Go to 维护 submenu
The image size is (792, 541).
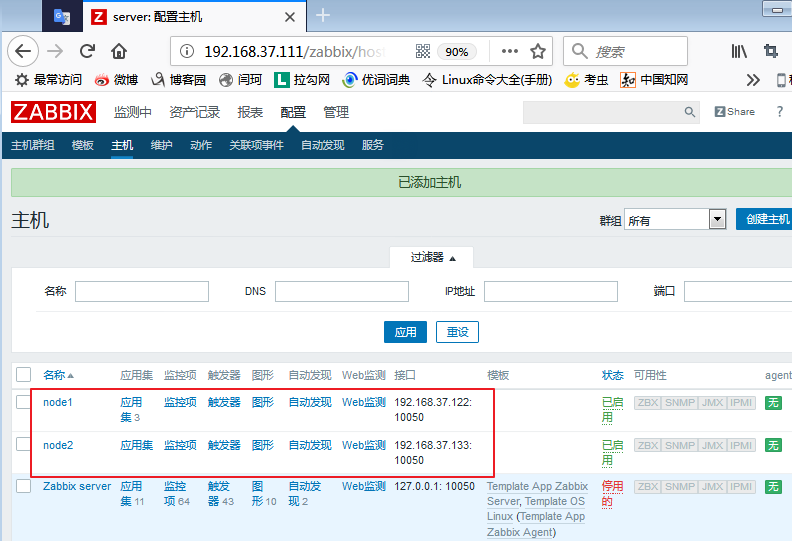161,145
